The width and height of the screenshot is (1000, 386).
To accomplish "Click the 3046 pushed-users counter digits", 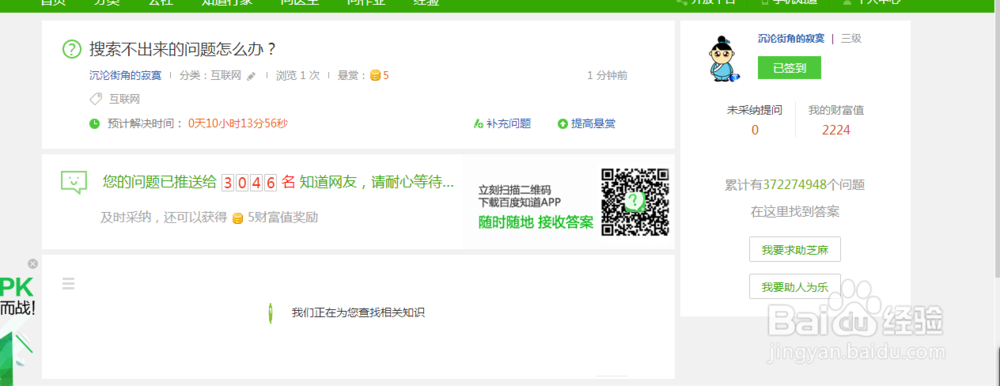I will (249, 182).
